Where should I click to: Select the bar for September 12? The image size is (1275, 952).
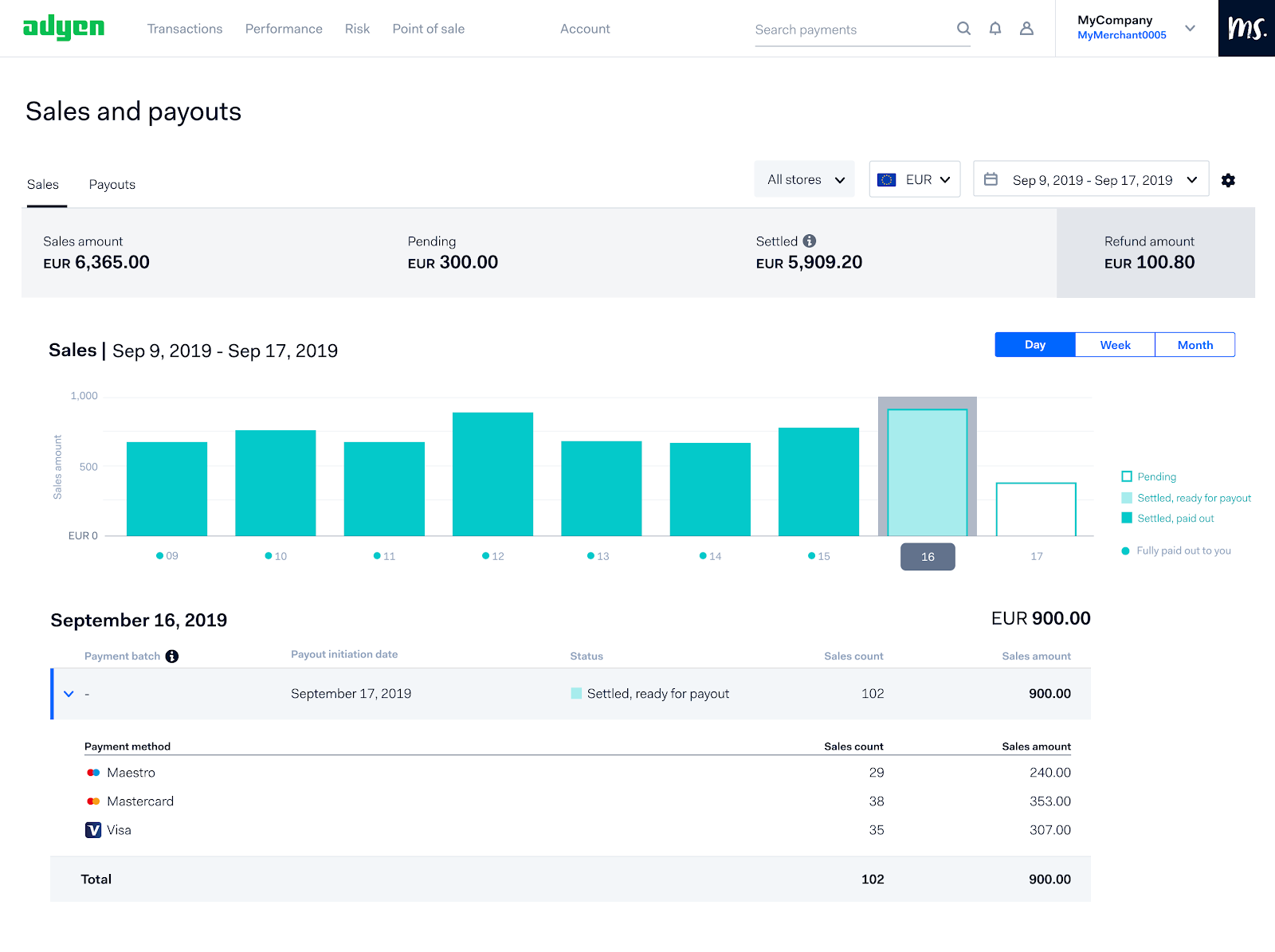(x=492, y=474)
